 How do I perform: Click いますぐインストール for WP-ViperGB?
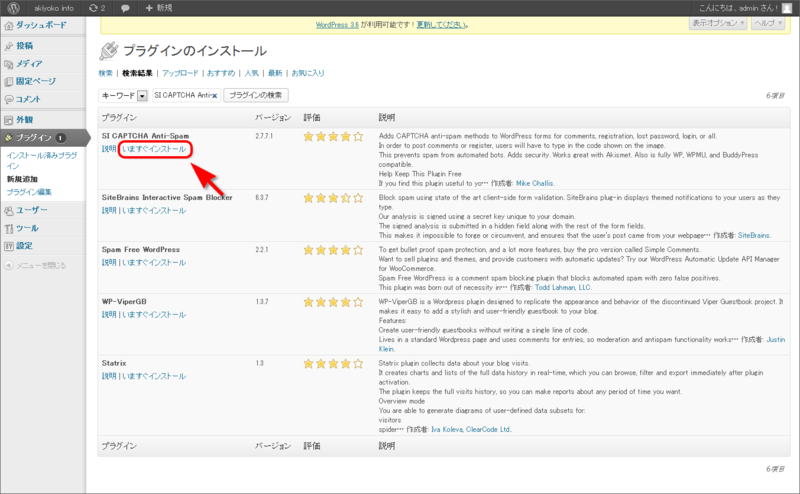pos(154,315)
